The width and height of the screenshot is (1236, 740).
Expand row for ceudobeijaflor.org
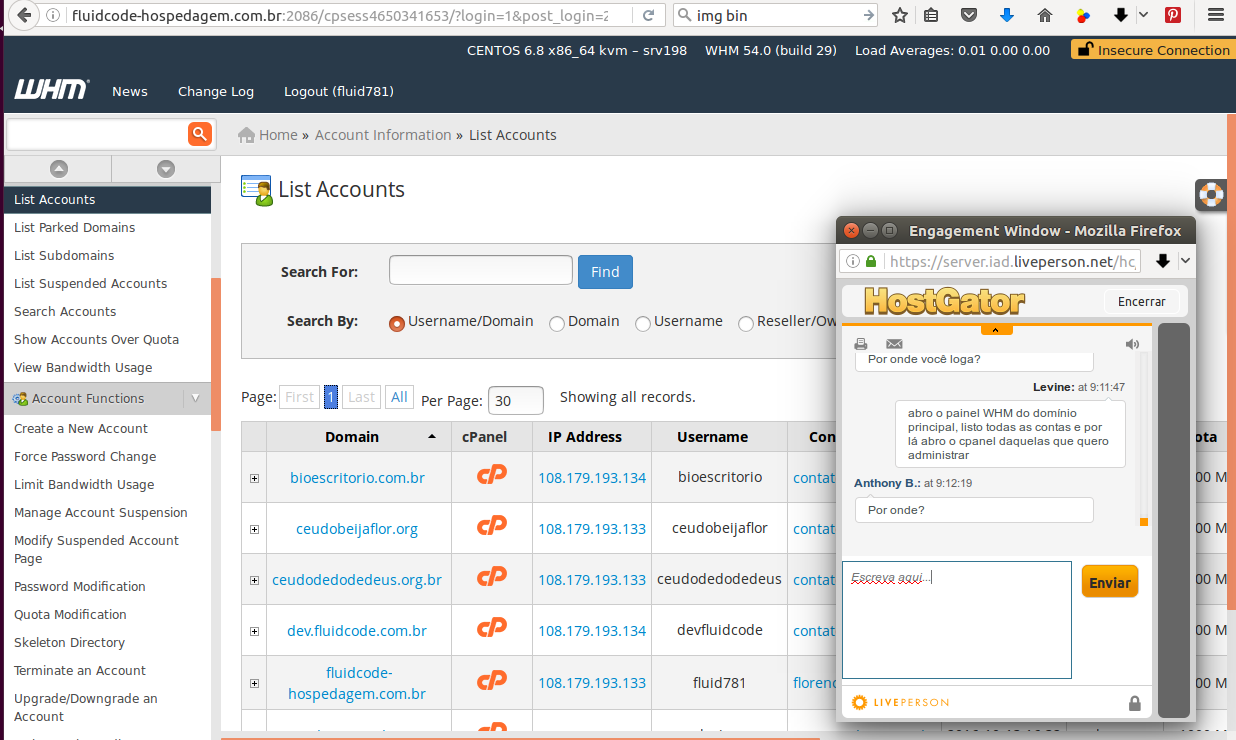[x=254, y=529]
